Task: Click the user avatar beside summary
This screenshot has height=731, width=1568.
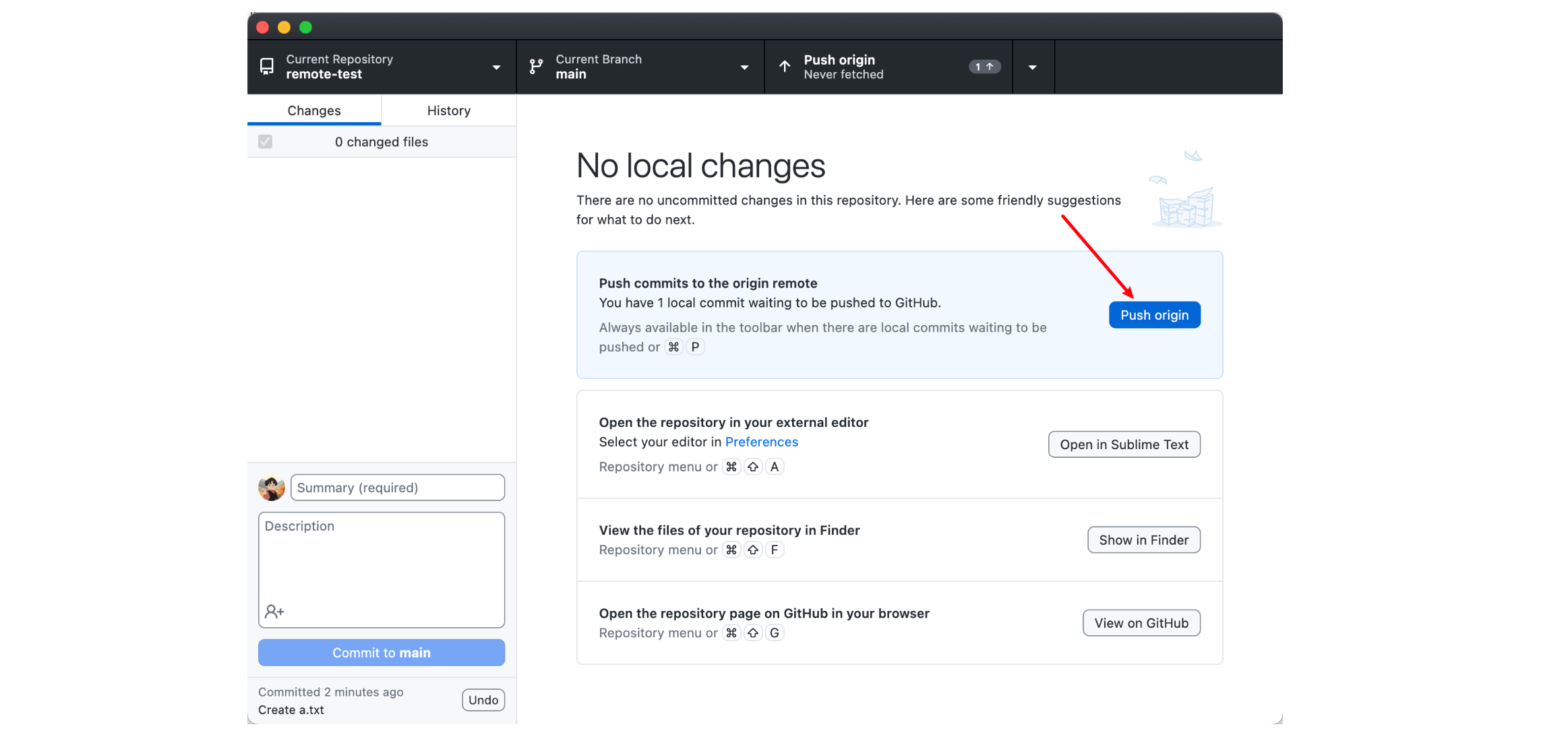Action: (x=272, y=488)
